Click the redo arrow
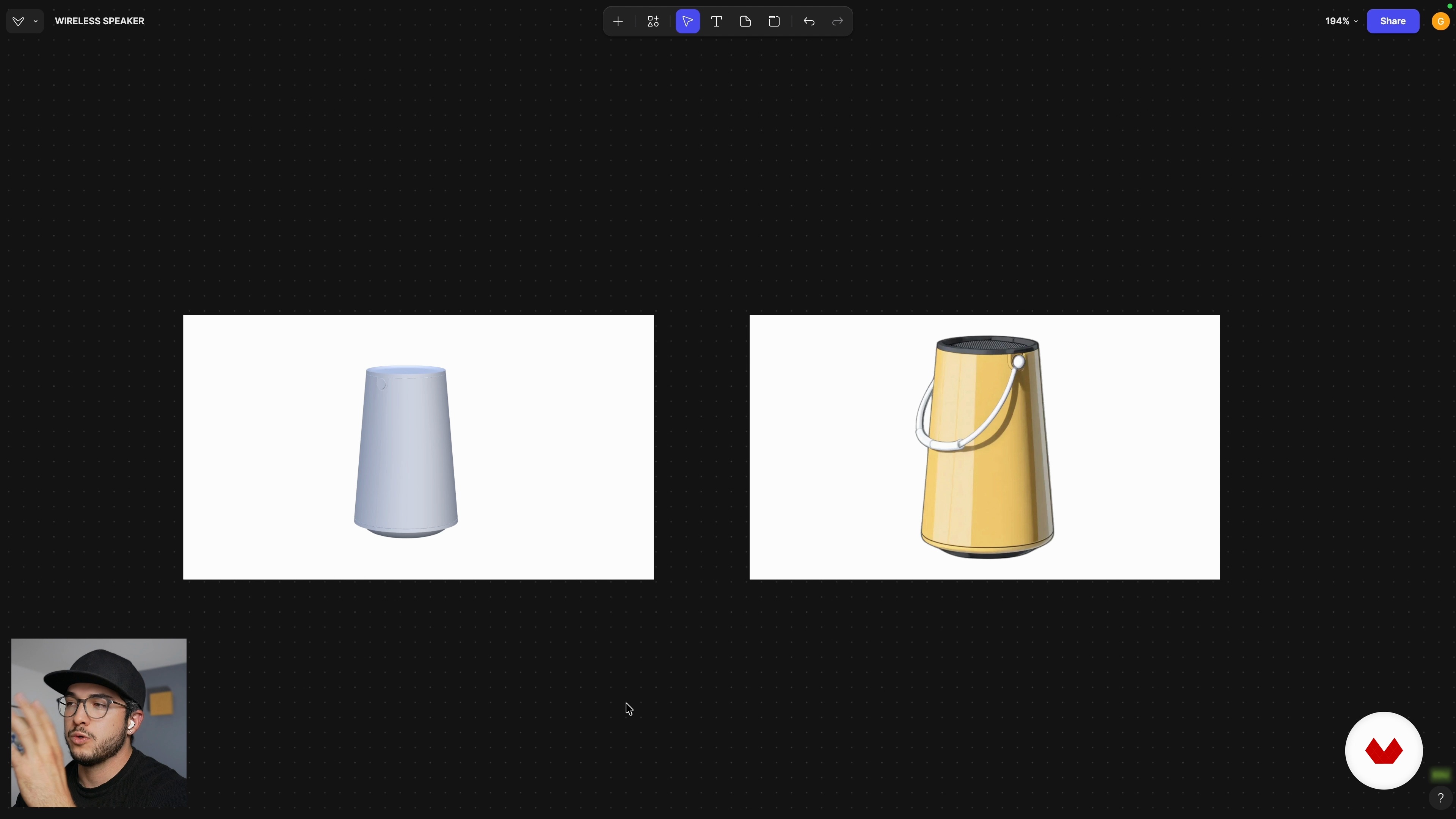 [x=838, y=22]
